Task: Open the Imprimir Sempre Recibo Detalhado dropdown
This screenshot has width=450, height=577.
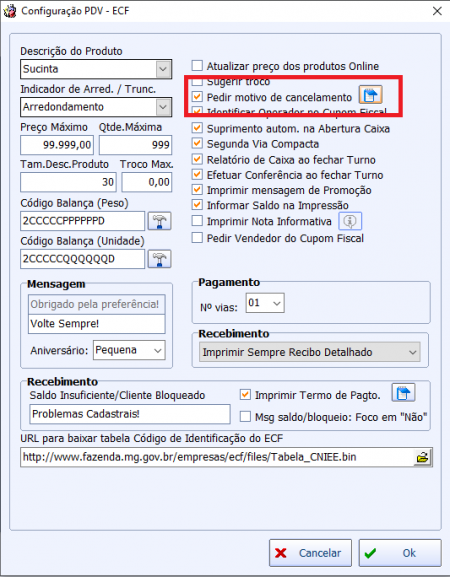Action: [x=309, y=352]
